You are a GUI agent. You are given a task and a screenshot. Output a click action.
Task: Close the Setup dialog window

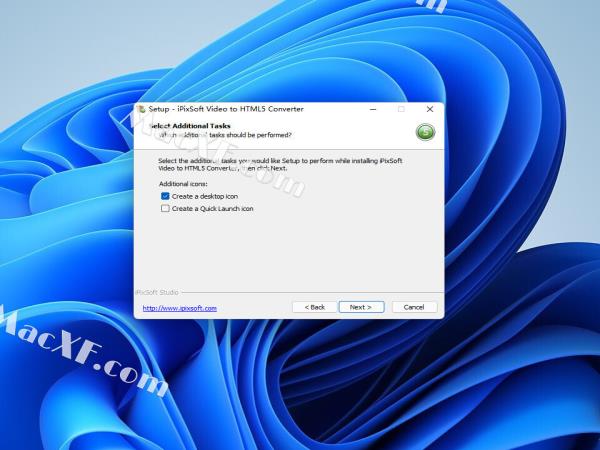click(430, 109)
